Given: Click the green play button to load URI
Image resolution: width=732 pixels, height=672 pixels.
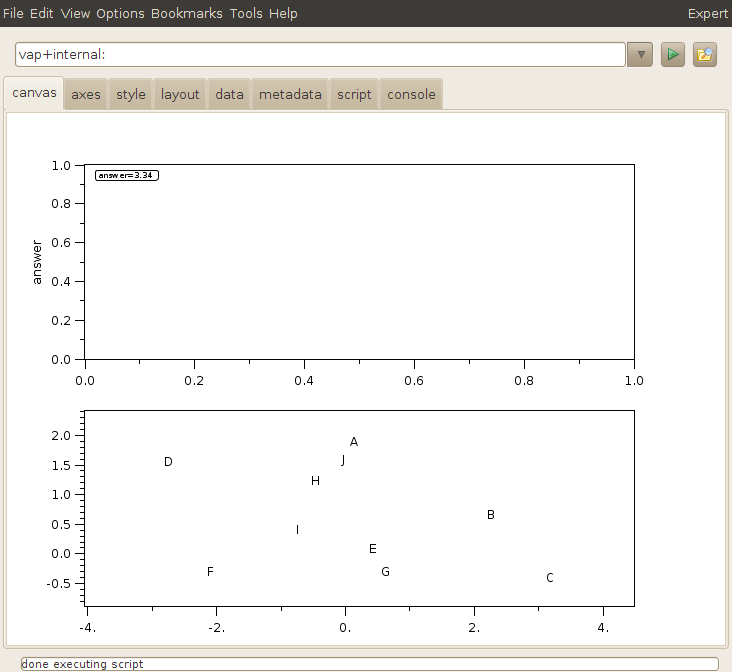Looking at the screenshot, I should coord(673,55).
